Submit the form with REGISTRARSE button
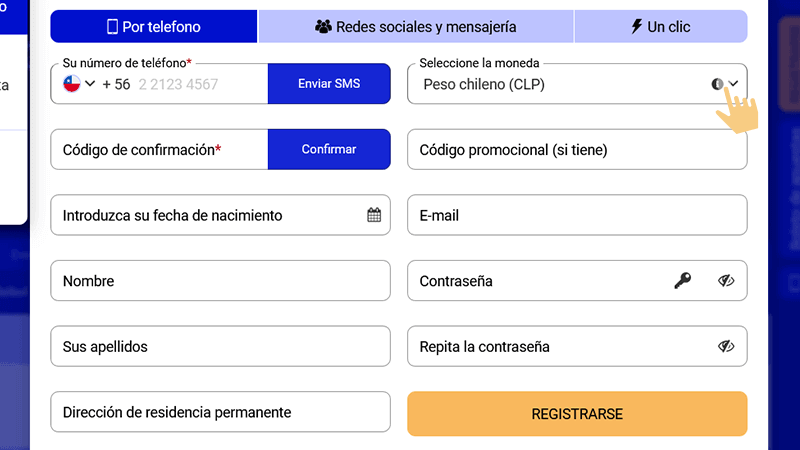 click(577, 414)
